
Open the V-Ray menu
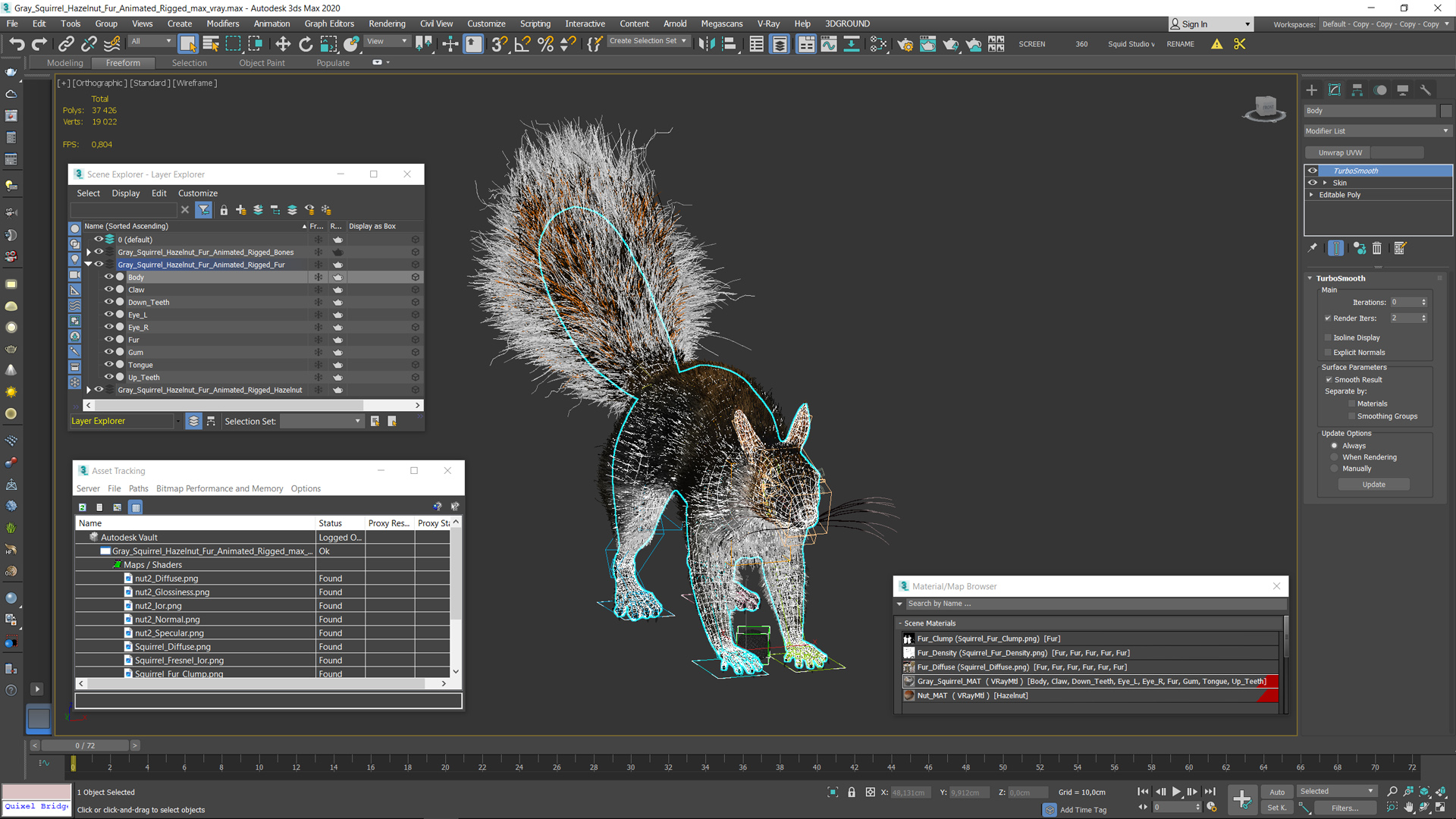tap(768, 24)
